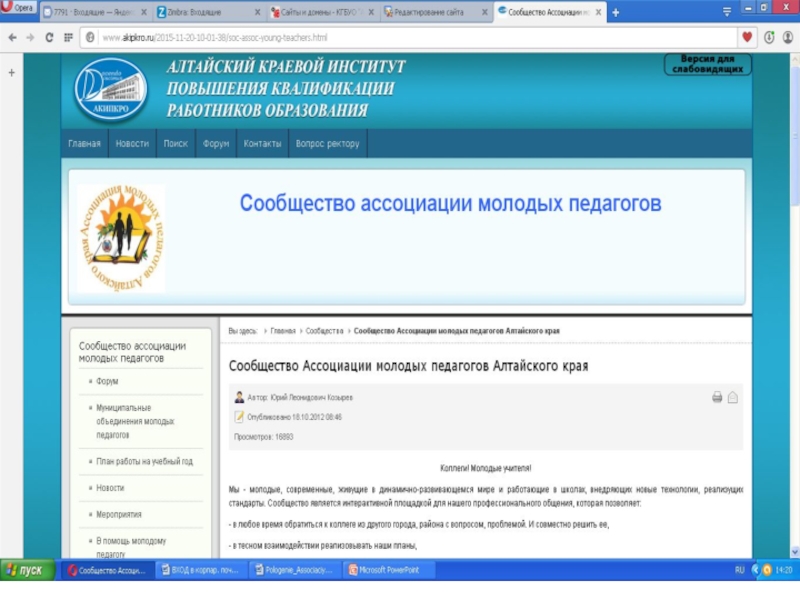The image size is (800, 600).
Task: Switch to the 7791 Входящие Яндекс tab
Action: [x=94, y=12]
